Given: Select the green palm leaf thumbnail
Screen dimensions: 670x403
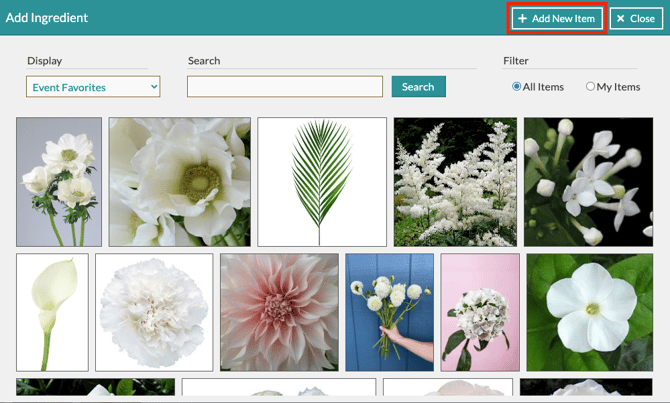Looking at the screenshot, I should 322,182.
